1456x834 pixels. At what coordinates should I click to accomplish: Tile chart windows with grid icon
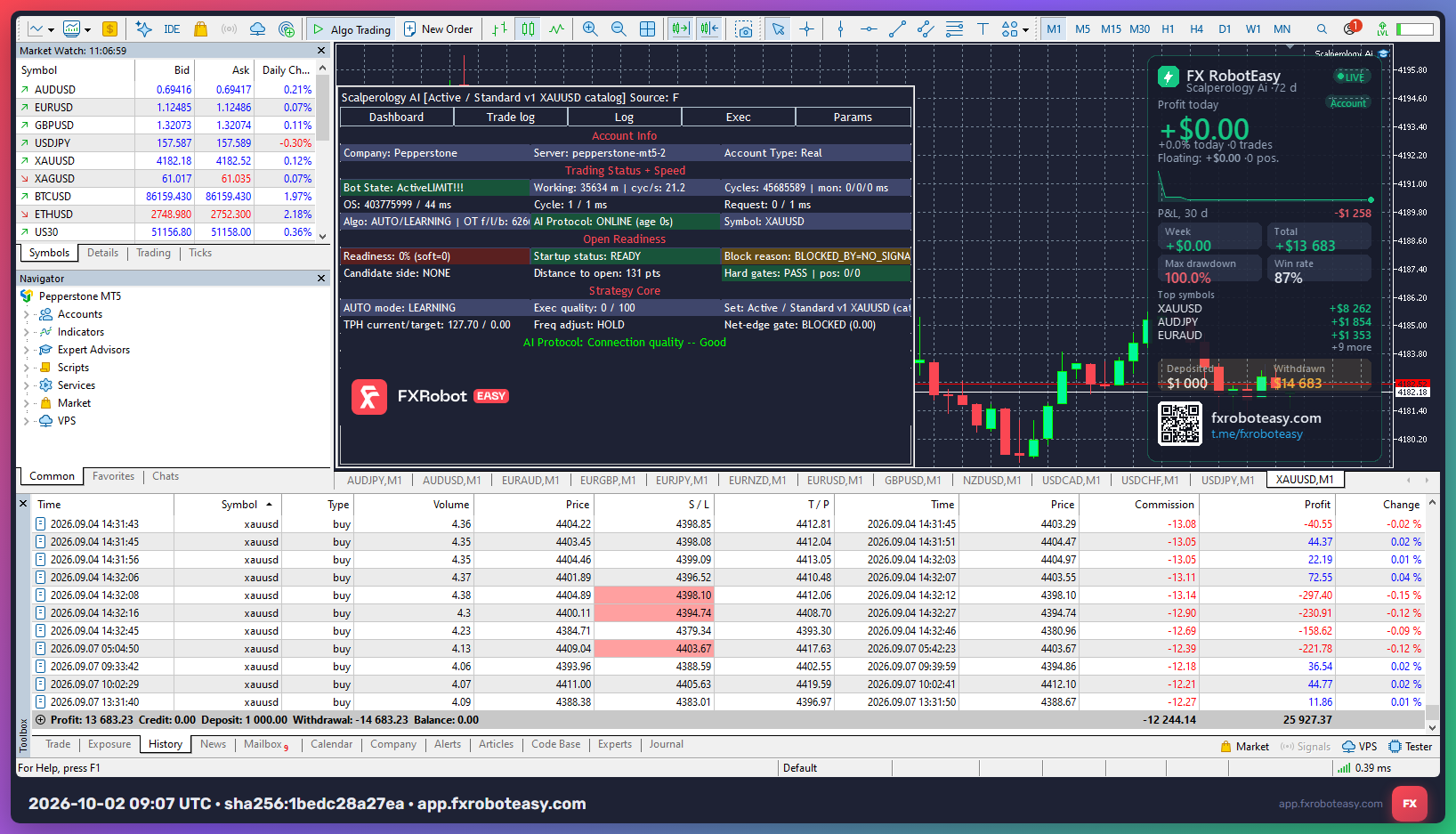pyautogui.click(x=647, y=29)
